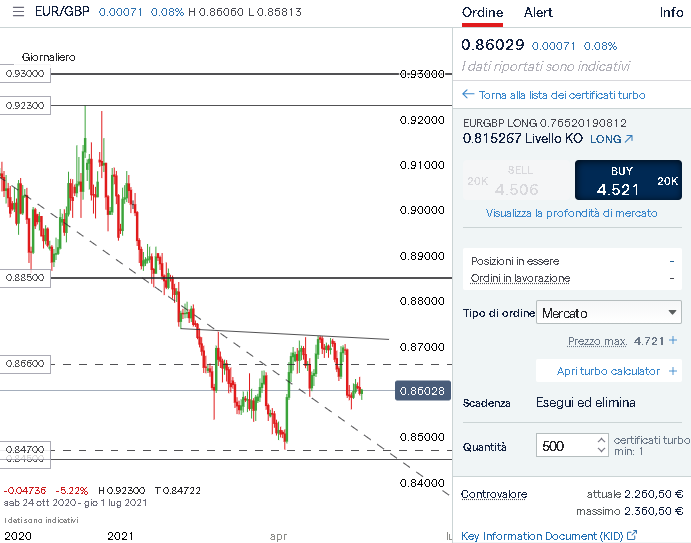Click the 0.88500 horizontal level label
The width and height of the screenshot is (691, 543).
coord(24,278)
